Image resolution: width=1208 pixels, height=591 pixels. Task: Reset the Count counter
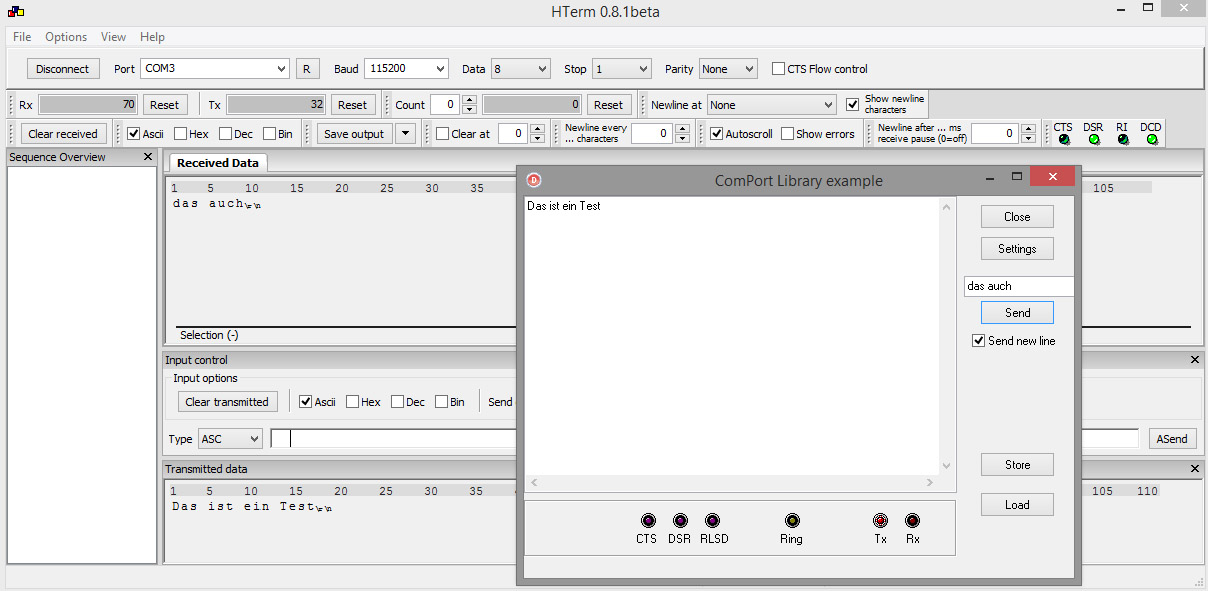click(x=608, y=105)
